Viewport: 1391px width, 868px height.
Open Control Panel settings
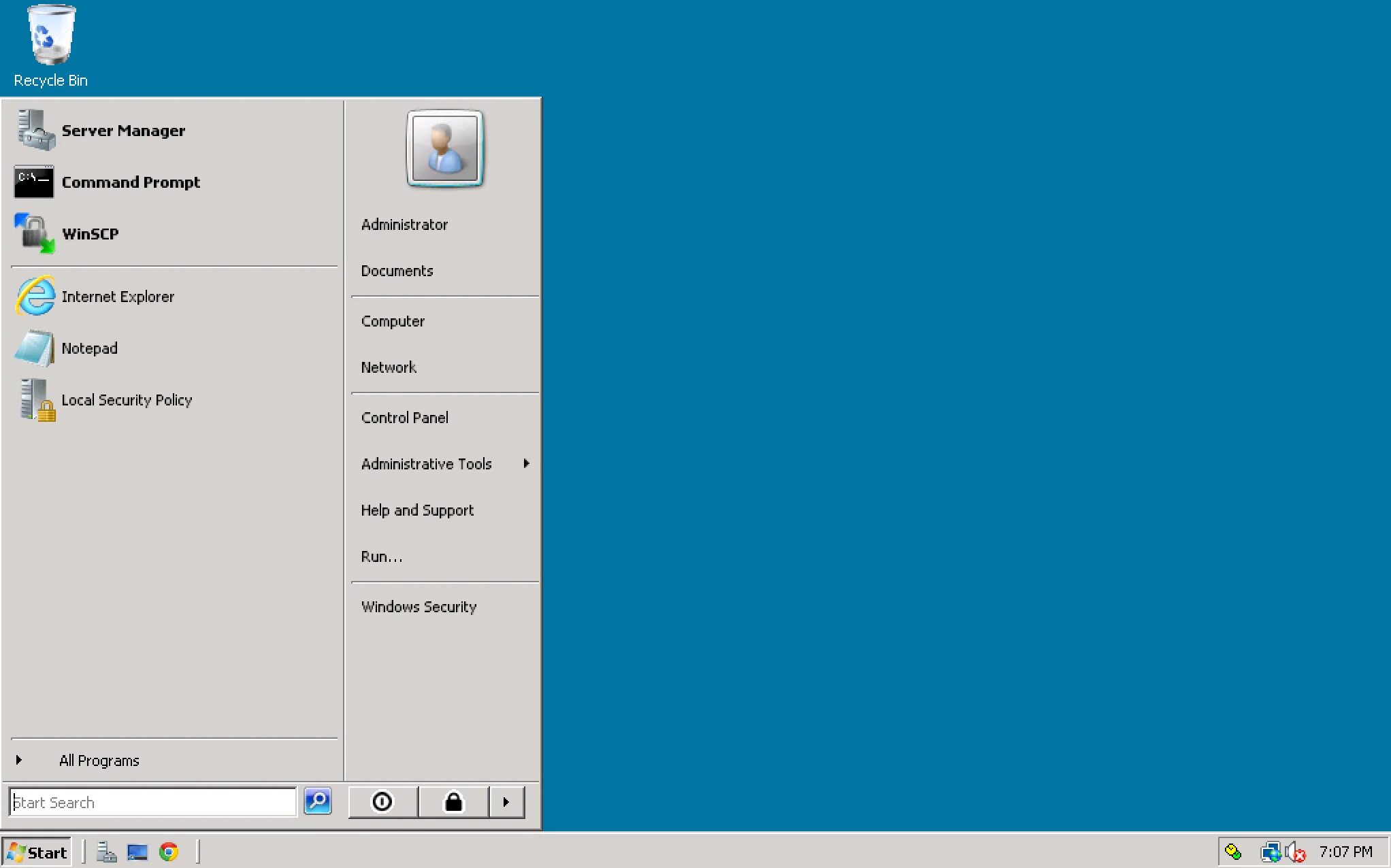coord(404,417)
